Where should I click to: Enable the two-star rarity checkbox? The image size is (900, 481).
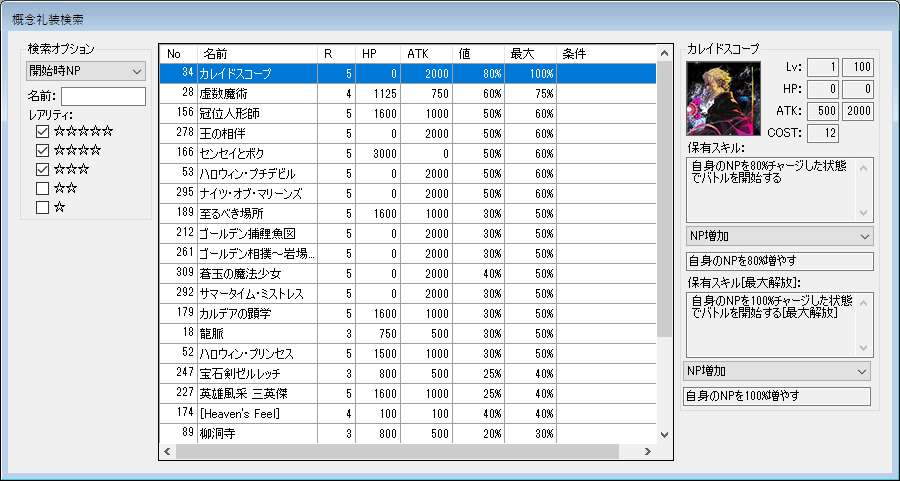[x=42, y=188]
